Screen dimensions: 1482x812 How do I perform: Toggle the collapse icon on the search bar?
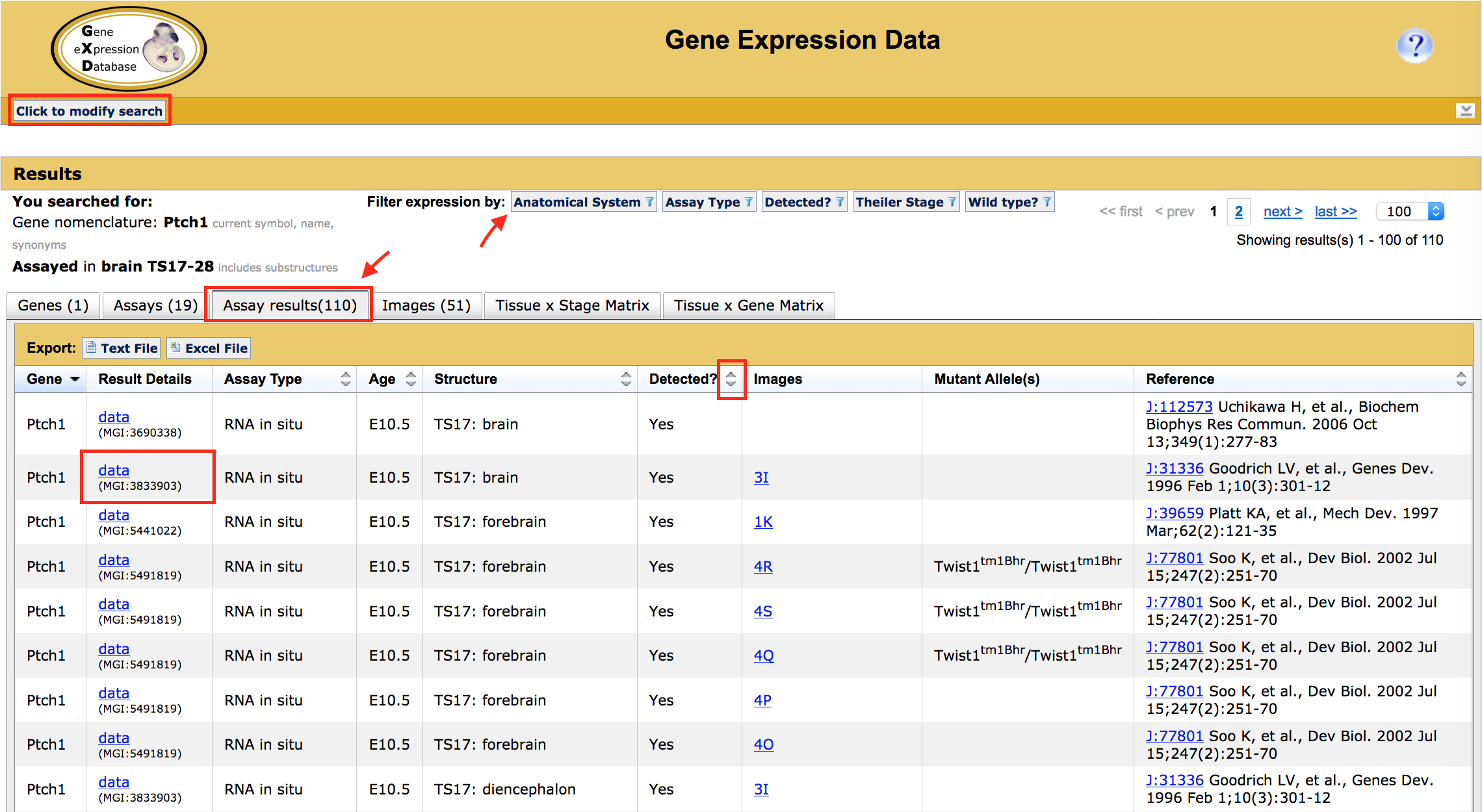click(x=1465, y=110)
